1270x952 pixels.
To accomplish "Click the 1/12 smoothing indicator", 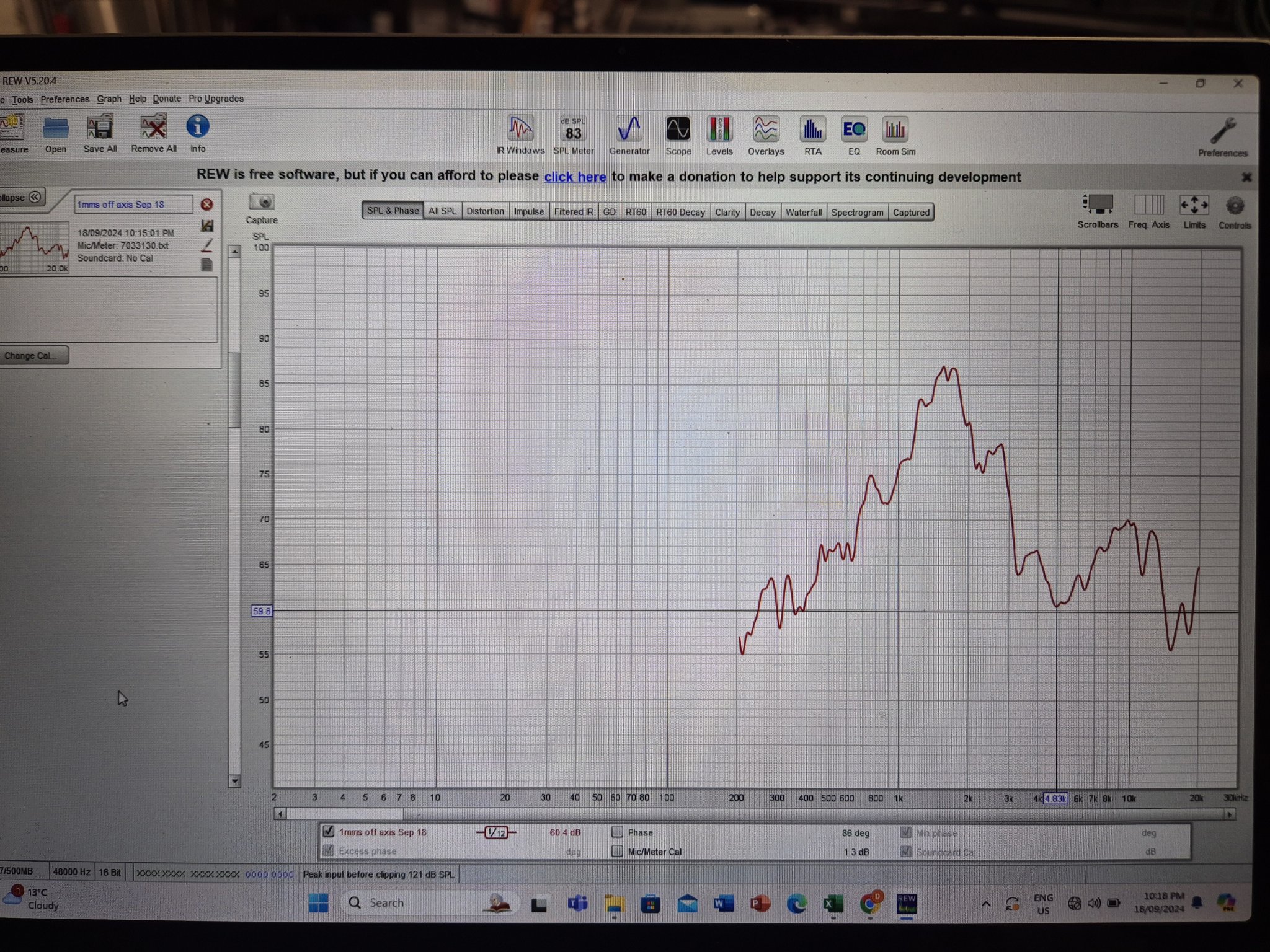I will [x=496, y=832].
